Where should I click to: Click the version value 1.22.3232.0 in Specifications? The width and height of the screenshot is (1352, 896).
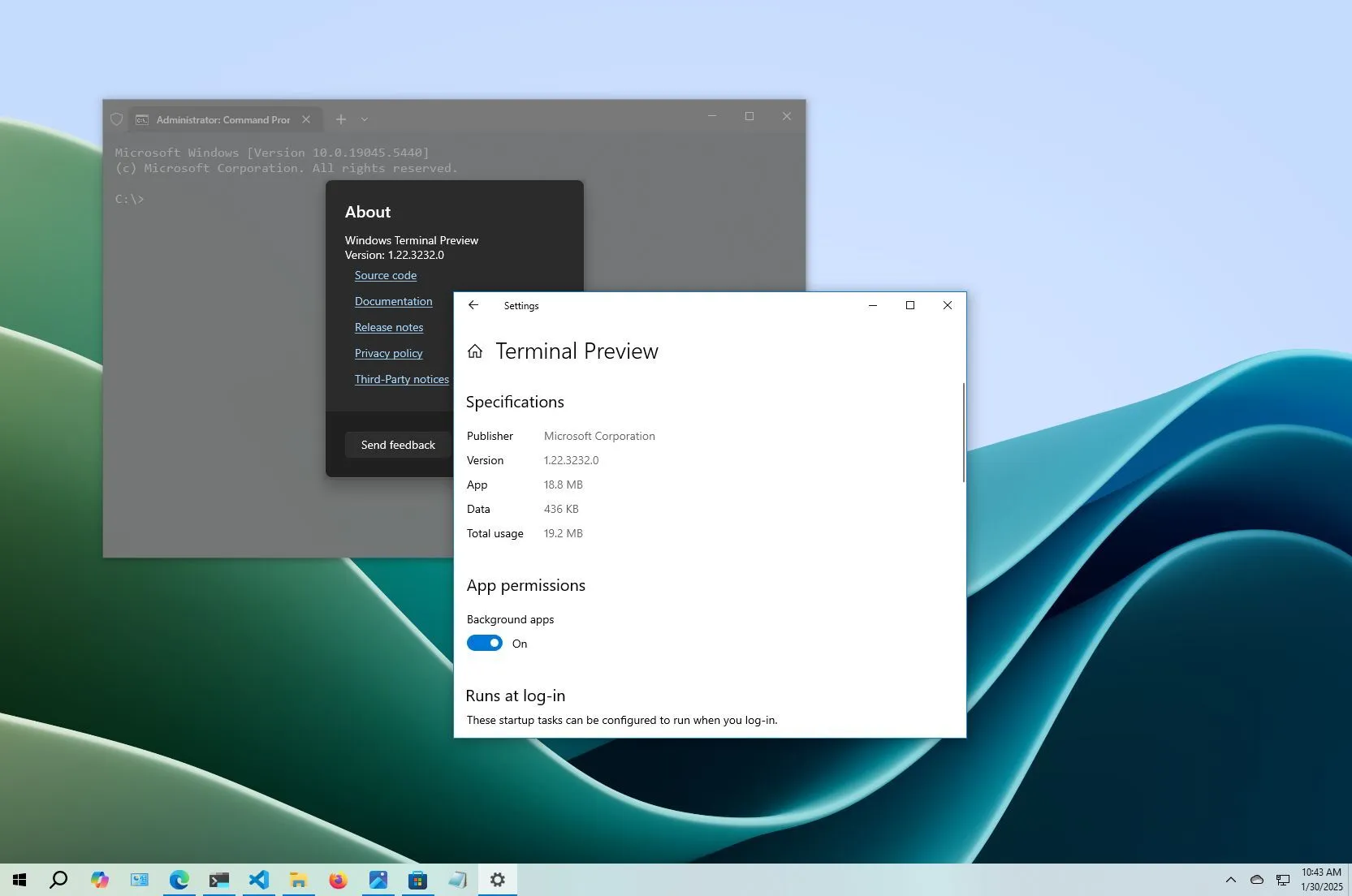point(572,460)
